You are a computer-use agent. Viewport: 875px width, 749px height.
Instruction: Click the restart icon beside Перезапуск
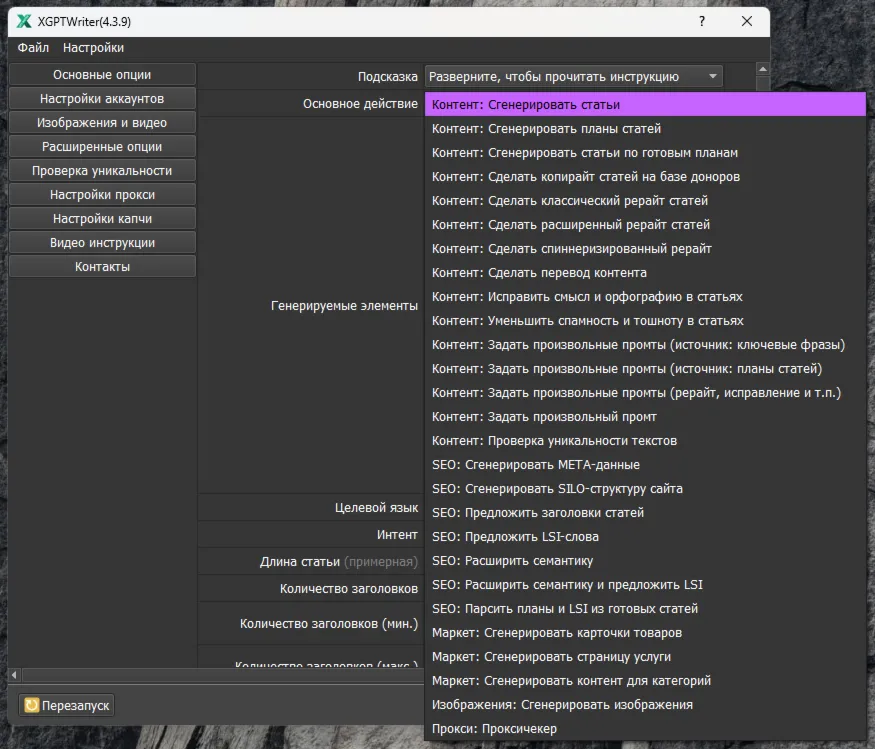(x=31, y=705)
